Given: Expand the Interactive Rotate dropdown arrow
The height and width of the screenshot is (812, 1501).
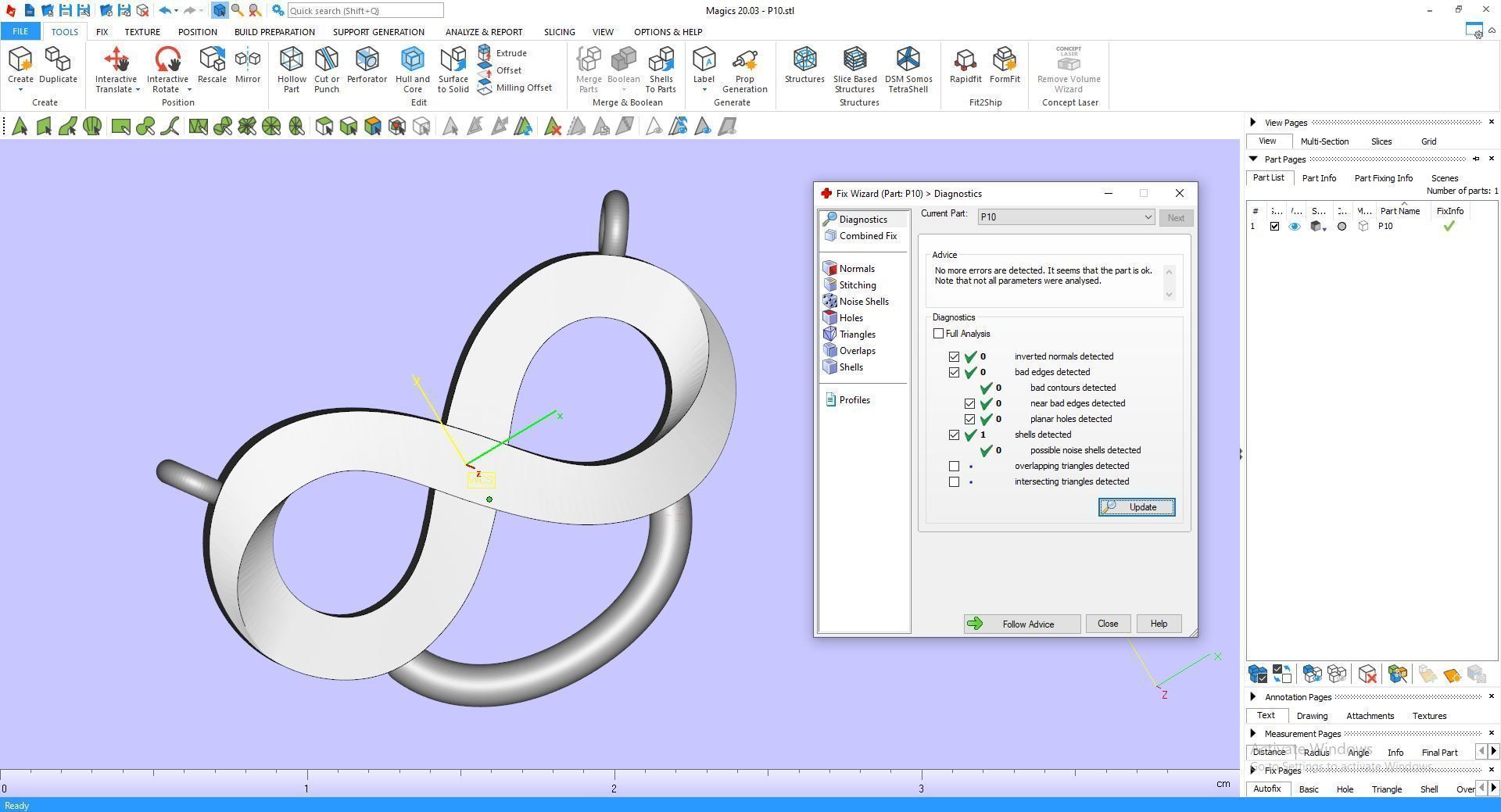Looking at the screenshot, I should tap(189, 90).
